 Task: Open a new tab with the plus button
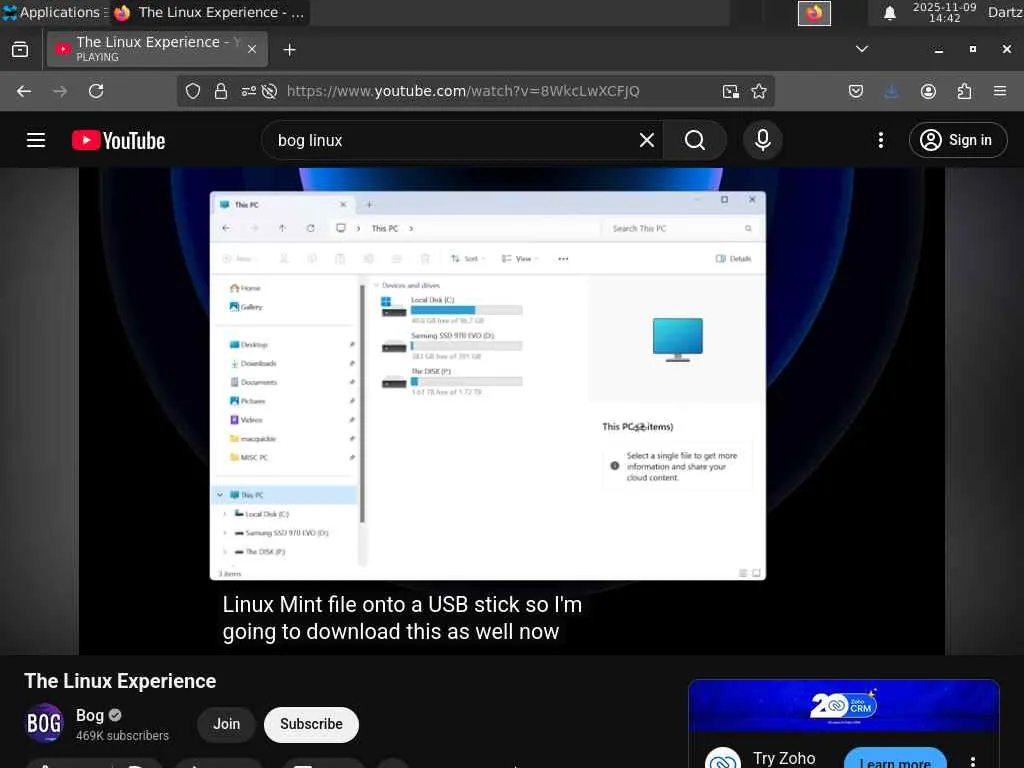click(x=289, y=50)
